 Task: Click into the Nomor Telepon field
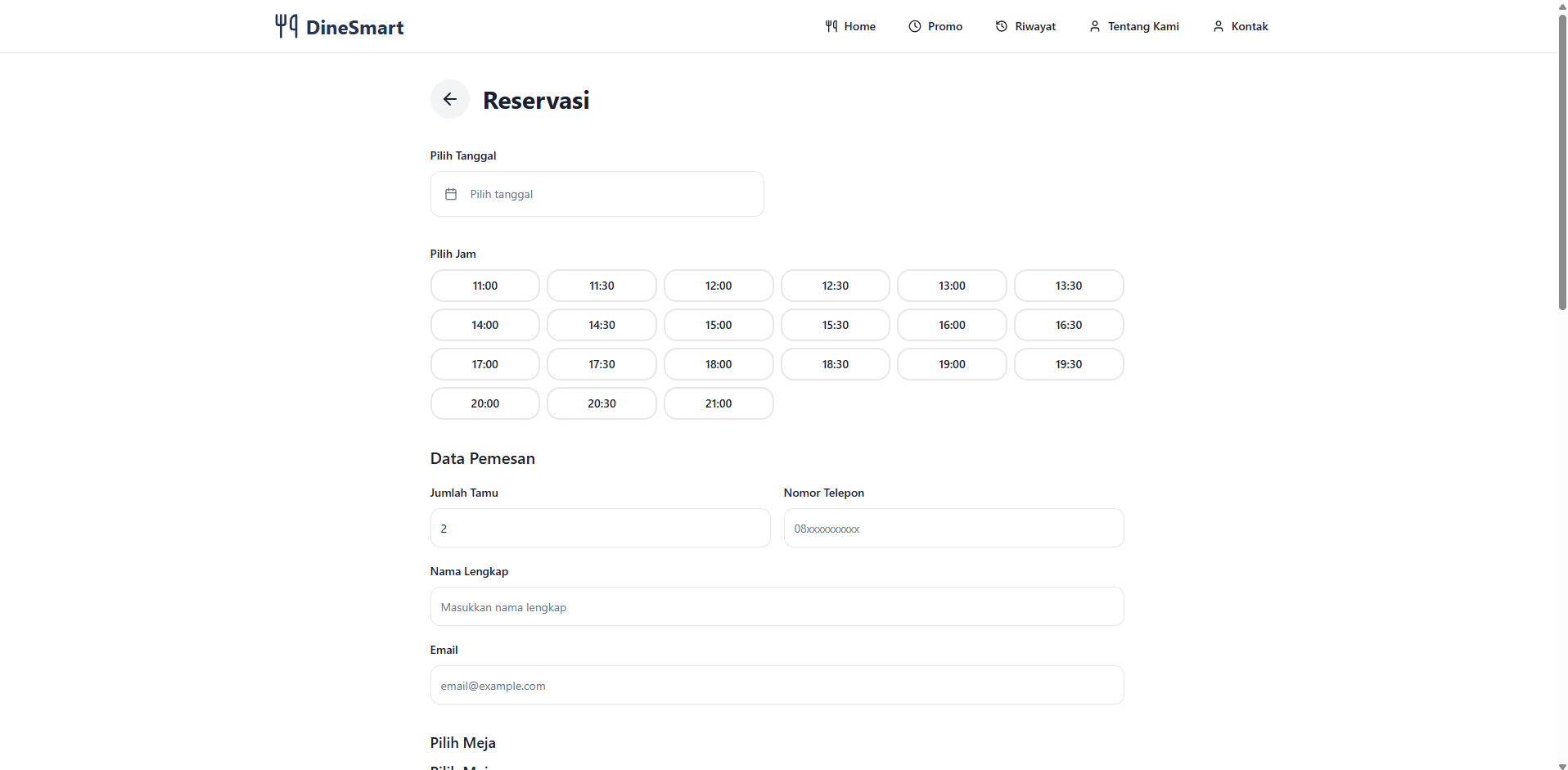pyautogui.click(x=953, y=528)
